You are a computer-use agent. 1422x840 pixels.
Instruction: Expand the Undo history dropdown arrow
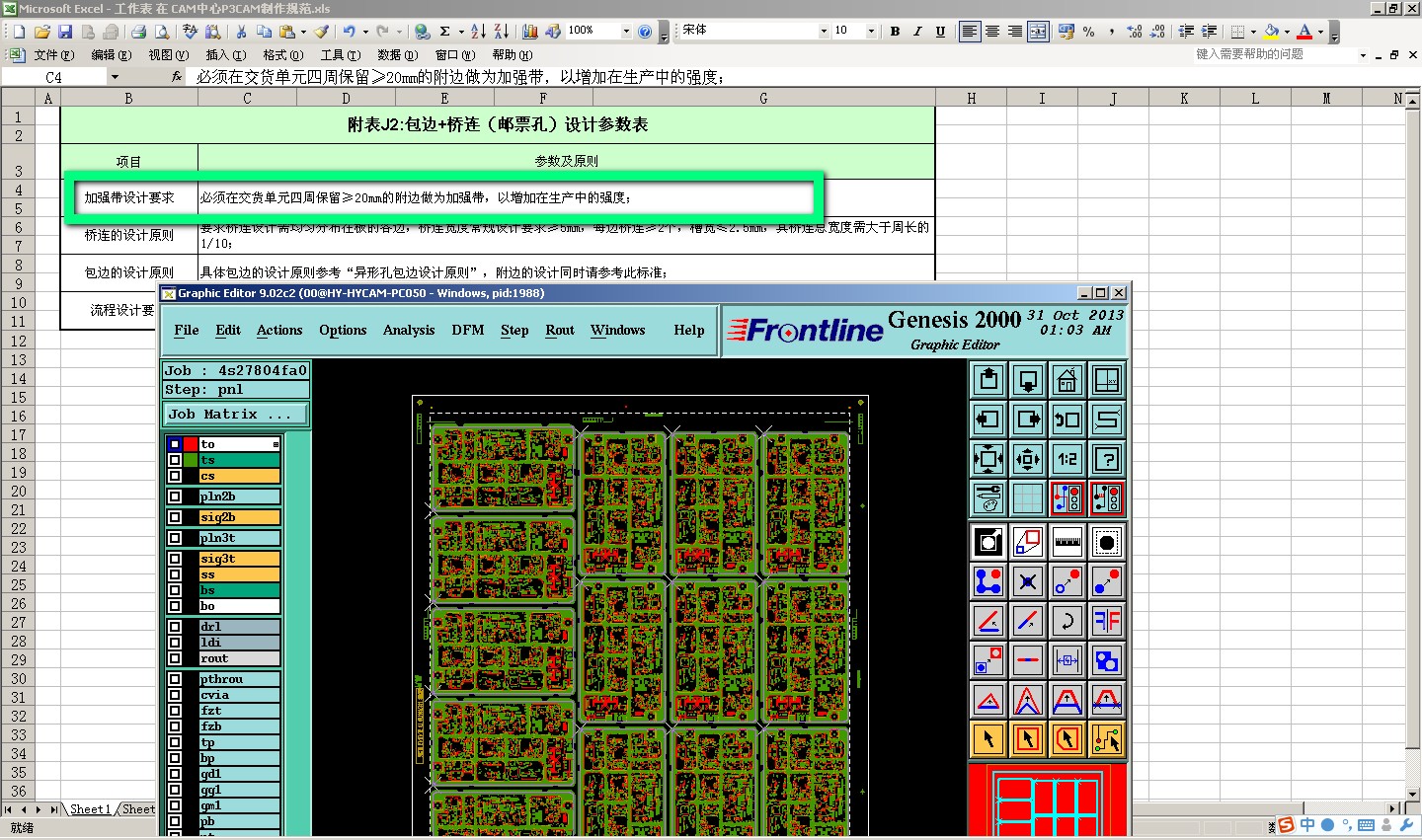click(365, 32)
